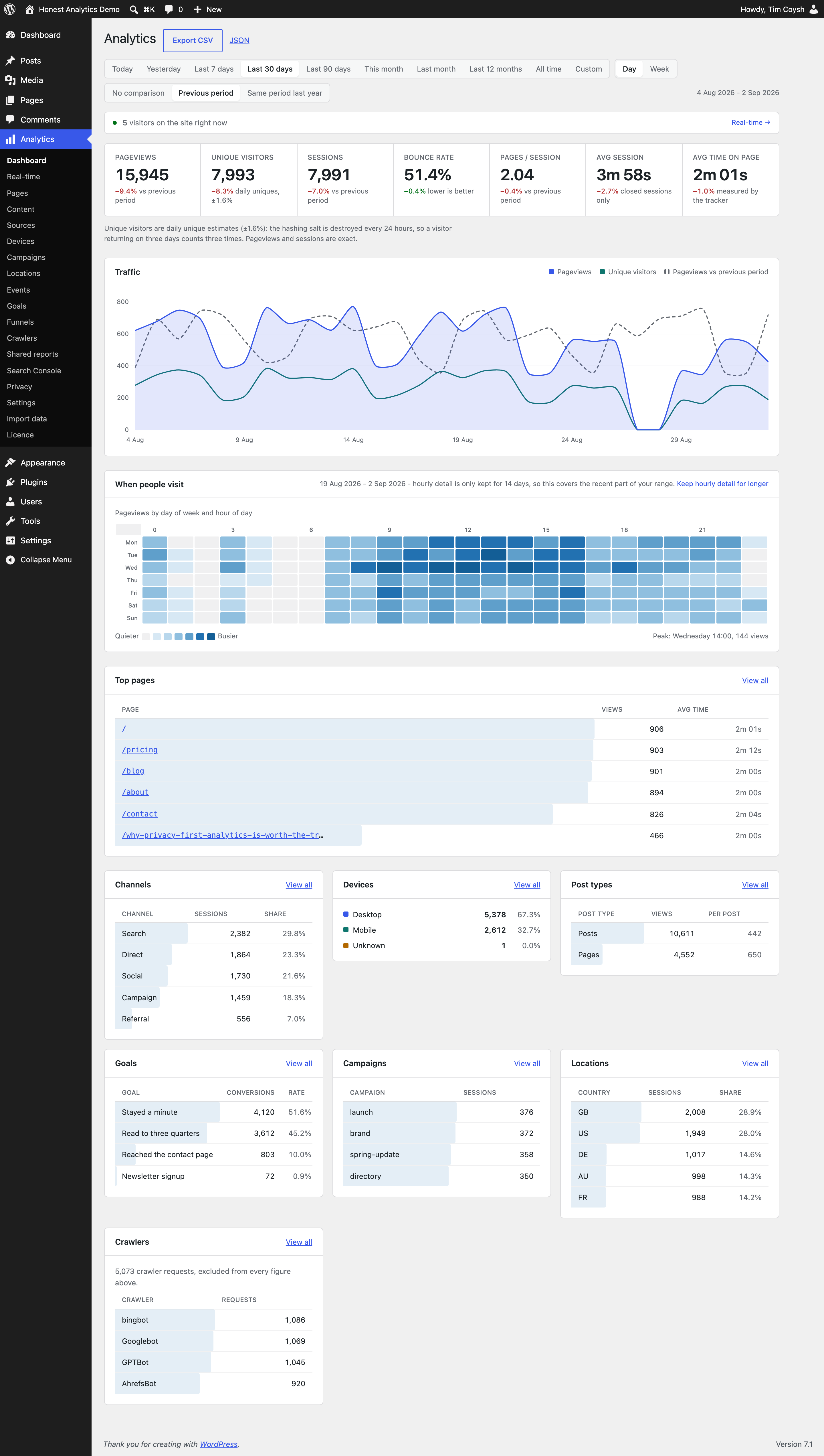Click darkest Busier legend swatch

[211, 636]
